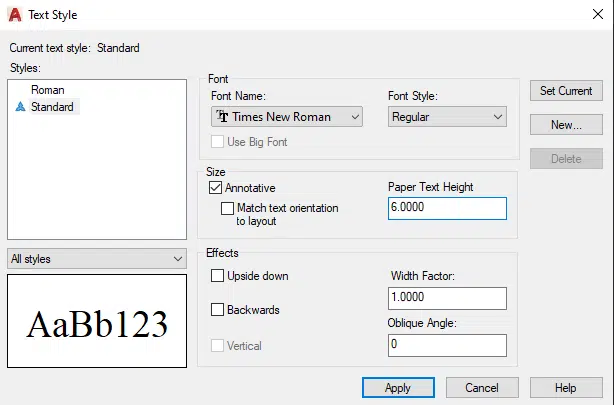The height and width of the screenshot is (405, 614).
Task: Open the Font Style dropdown
Action: coord(447,117)
